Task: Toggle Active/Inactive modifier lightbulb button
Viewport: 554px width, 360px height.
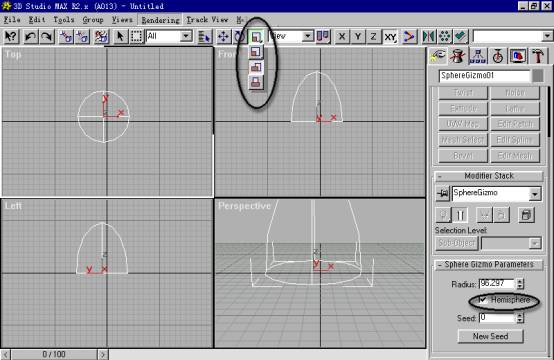Action: pyautogui.click(x=443, y=215)
